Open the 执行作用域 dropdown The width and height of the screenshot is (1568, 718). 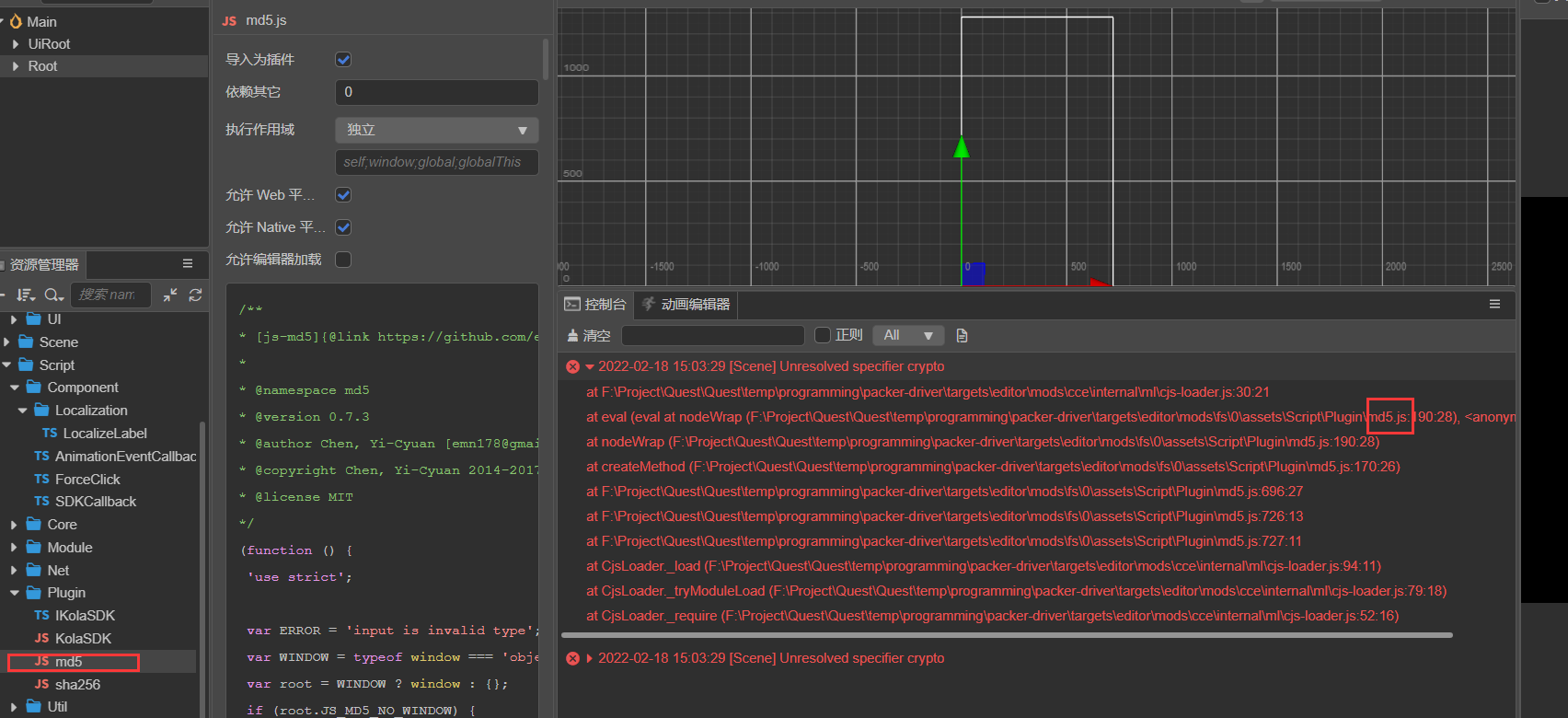click(437, 130)
